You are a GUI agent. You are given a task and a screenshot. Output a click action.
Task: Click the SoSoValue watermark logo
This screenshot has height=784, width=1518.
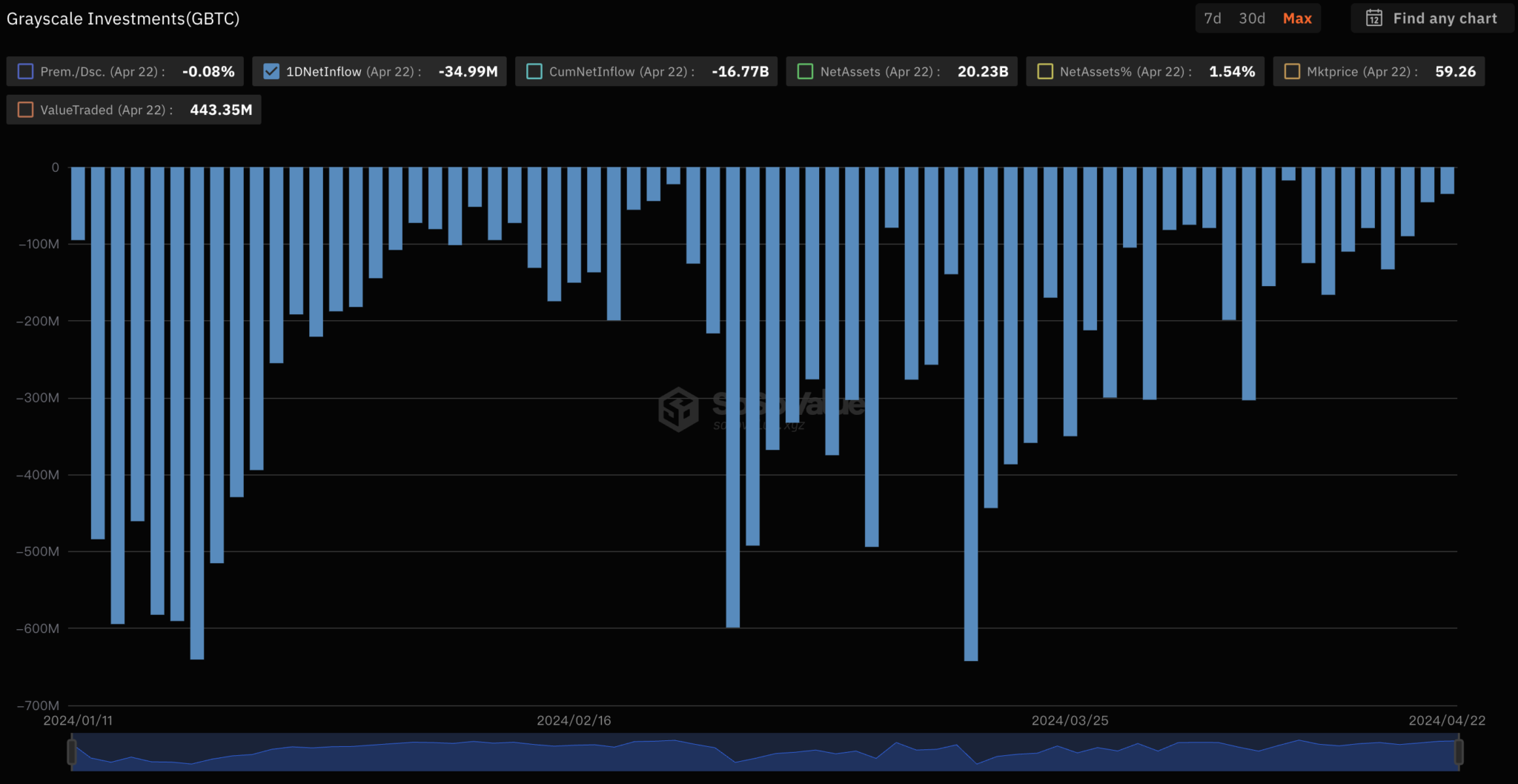tap(678, 408)
